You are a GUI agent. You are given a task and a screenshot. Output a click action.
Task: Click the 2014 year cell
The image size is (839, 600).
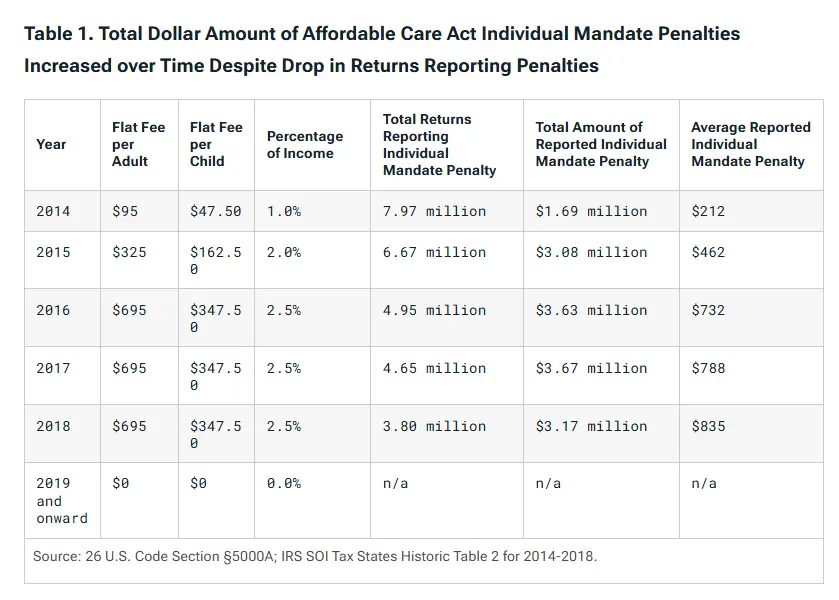53,211
